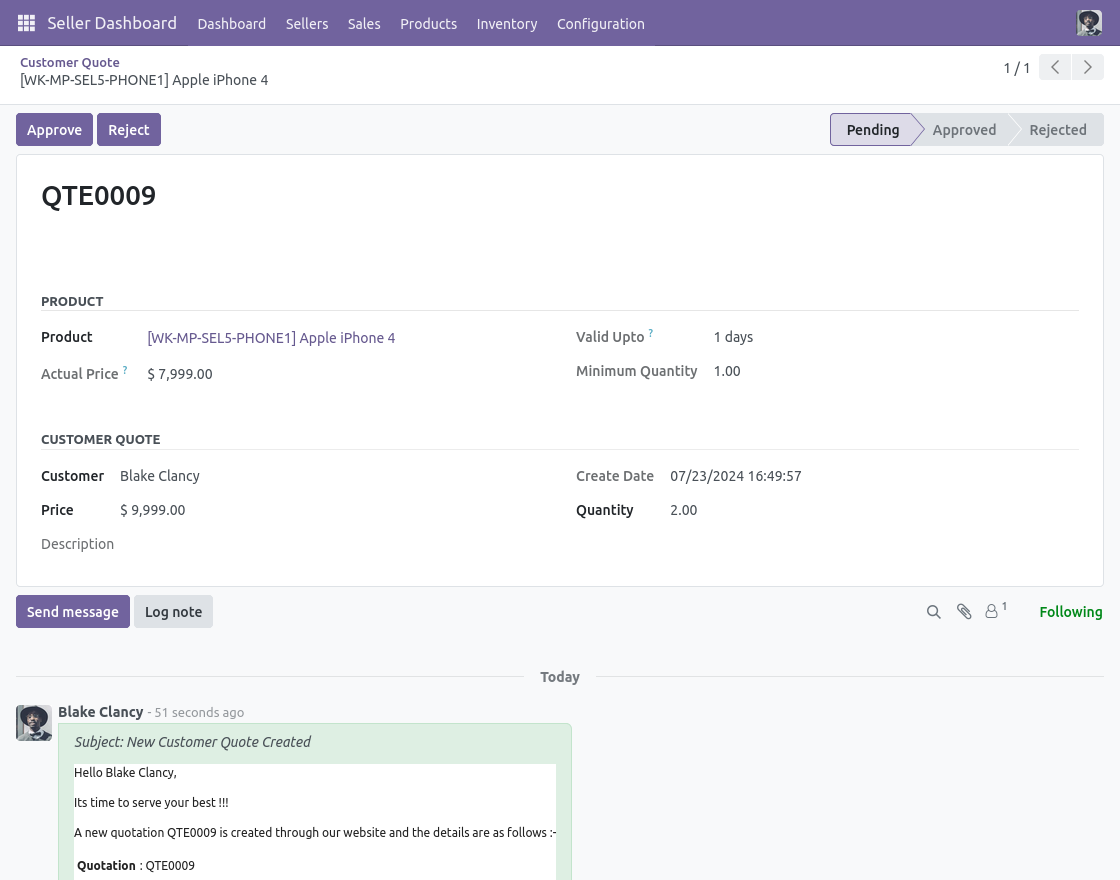Click the attachments paperclip icon

point(964,612)
